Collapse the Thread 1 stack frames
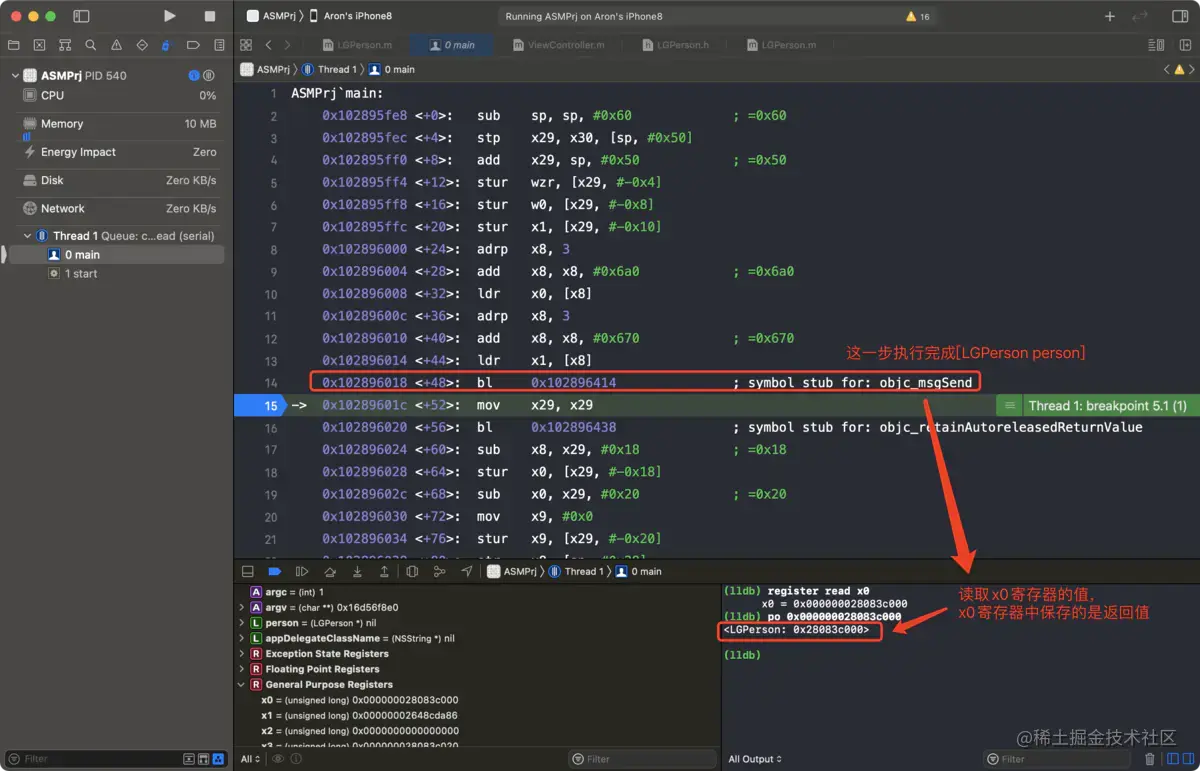The height and width of the screenshot is (771, 1200). pos(27,236)
